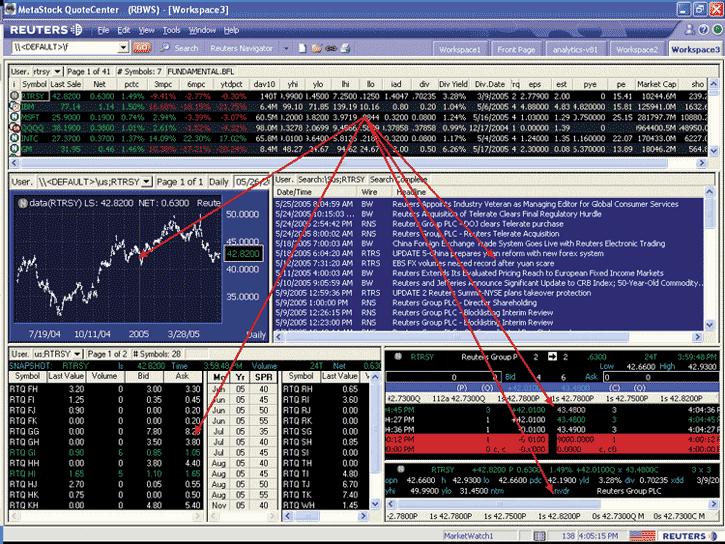Click the round row marker beside INTC
Image resolution: width=725 pixels, height=544 pixels.
coord(14,139)
